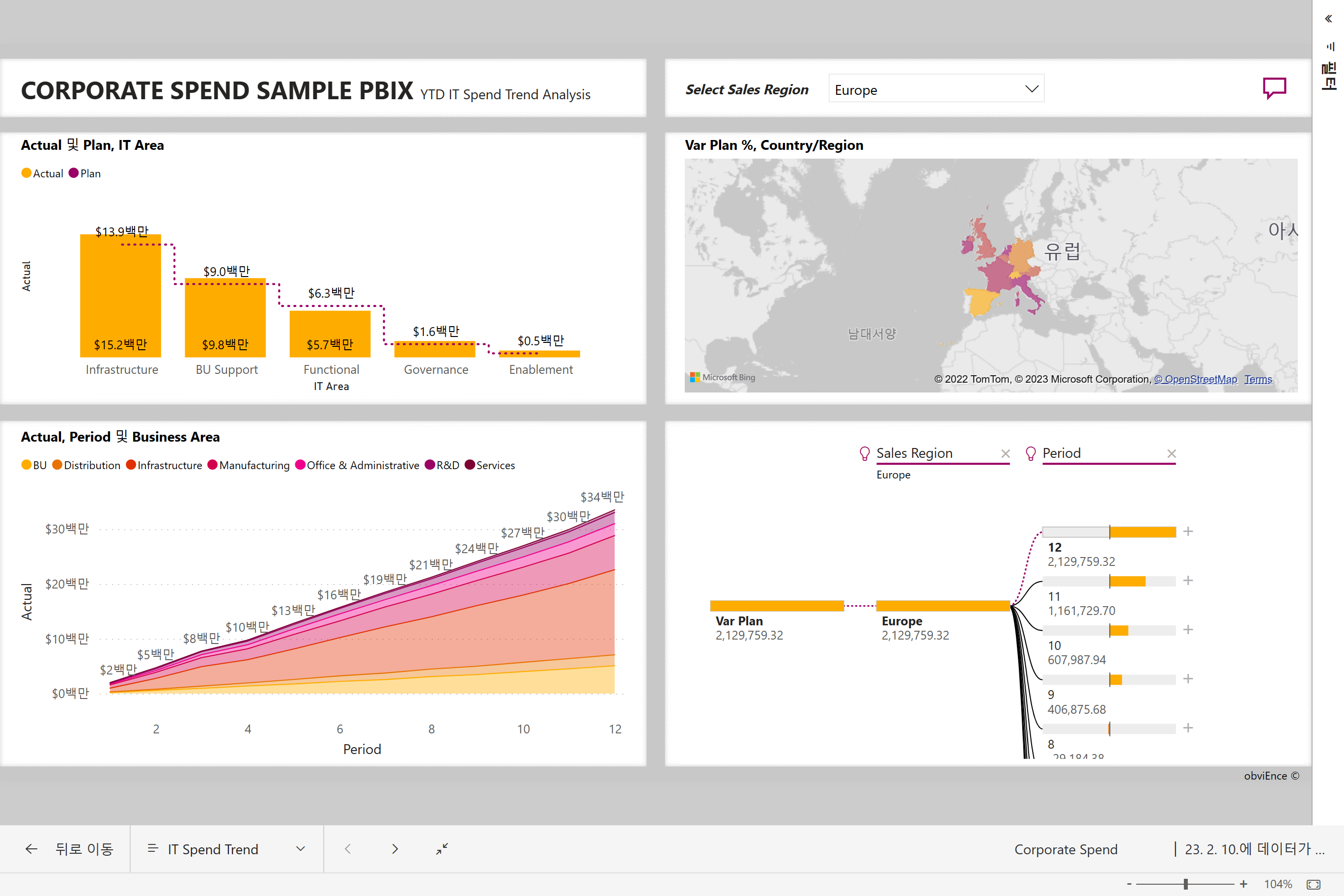Image resolution: width=1344 pixels, height=896 pixels.
Task: Expand period 10 node with plus
Action: point(1188,630)
